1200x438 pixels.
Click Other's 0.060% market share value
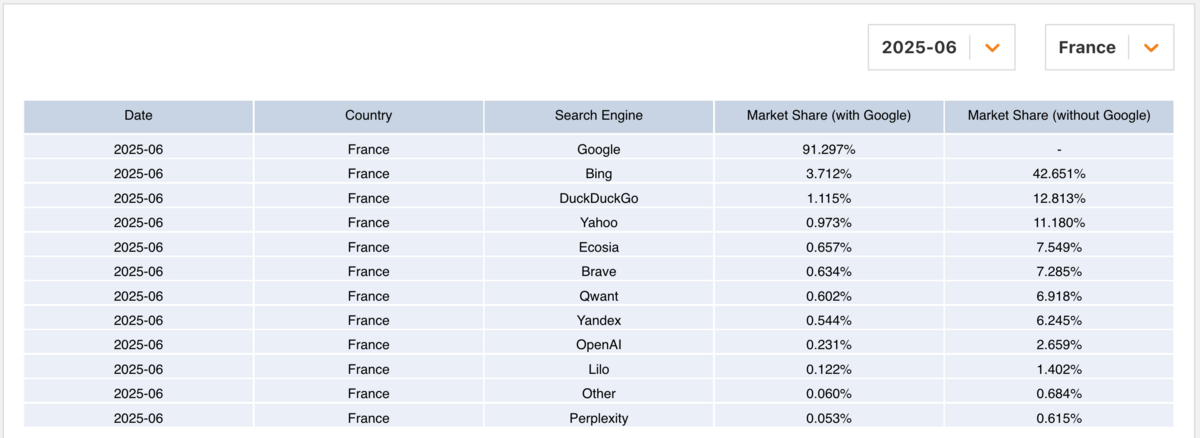[x=829, y=394]
